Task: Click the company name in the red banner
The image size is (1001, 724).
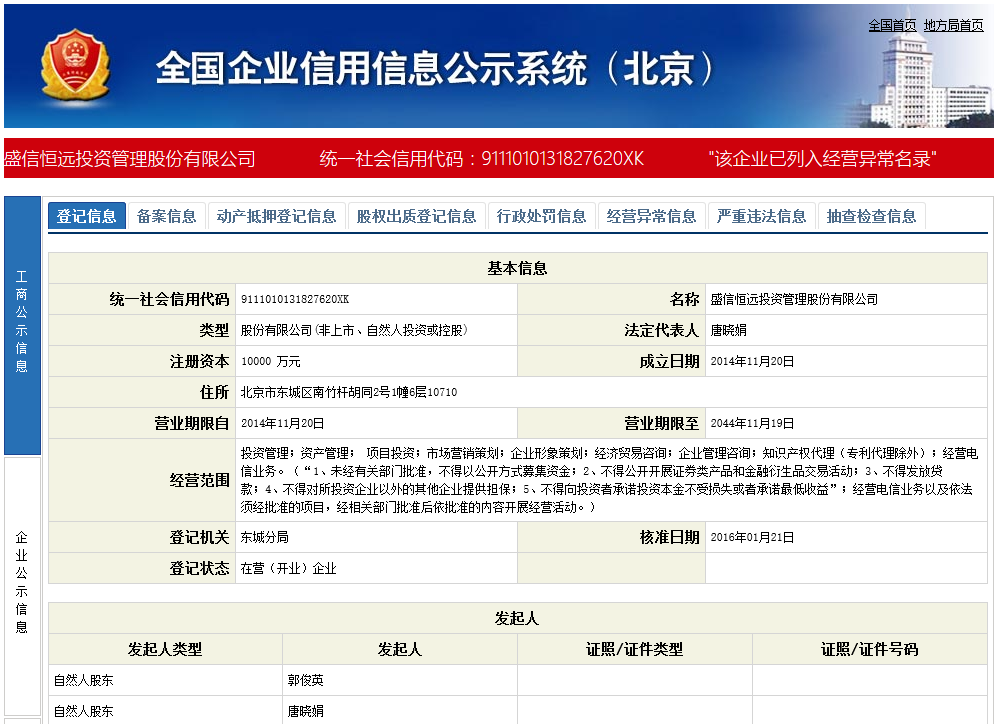Action: click(130, 158)
